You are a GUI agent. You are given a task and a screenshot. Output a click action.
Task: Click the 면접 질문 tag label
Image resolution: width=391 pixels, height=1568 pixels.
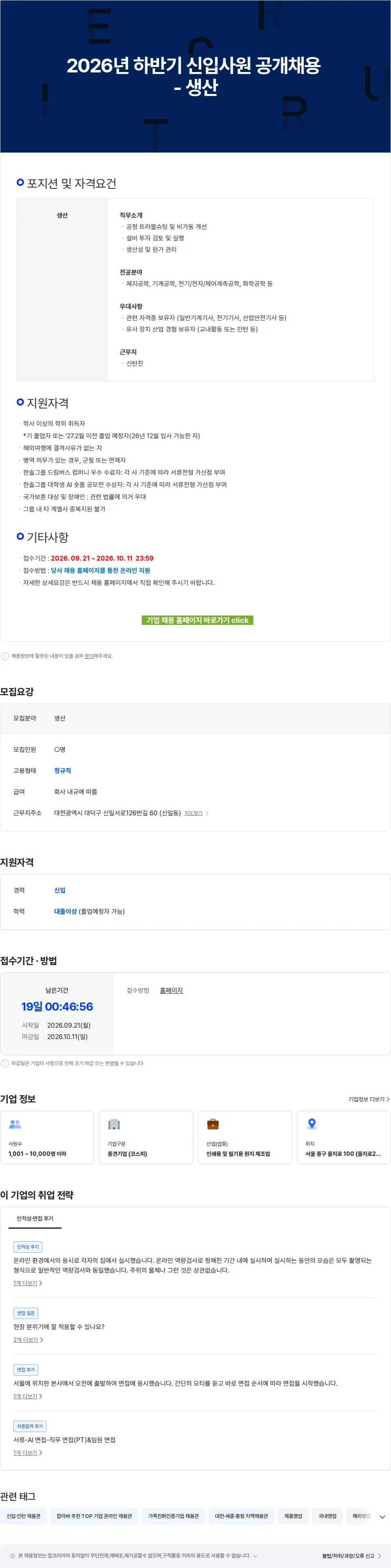click(x=26, y=1313)
